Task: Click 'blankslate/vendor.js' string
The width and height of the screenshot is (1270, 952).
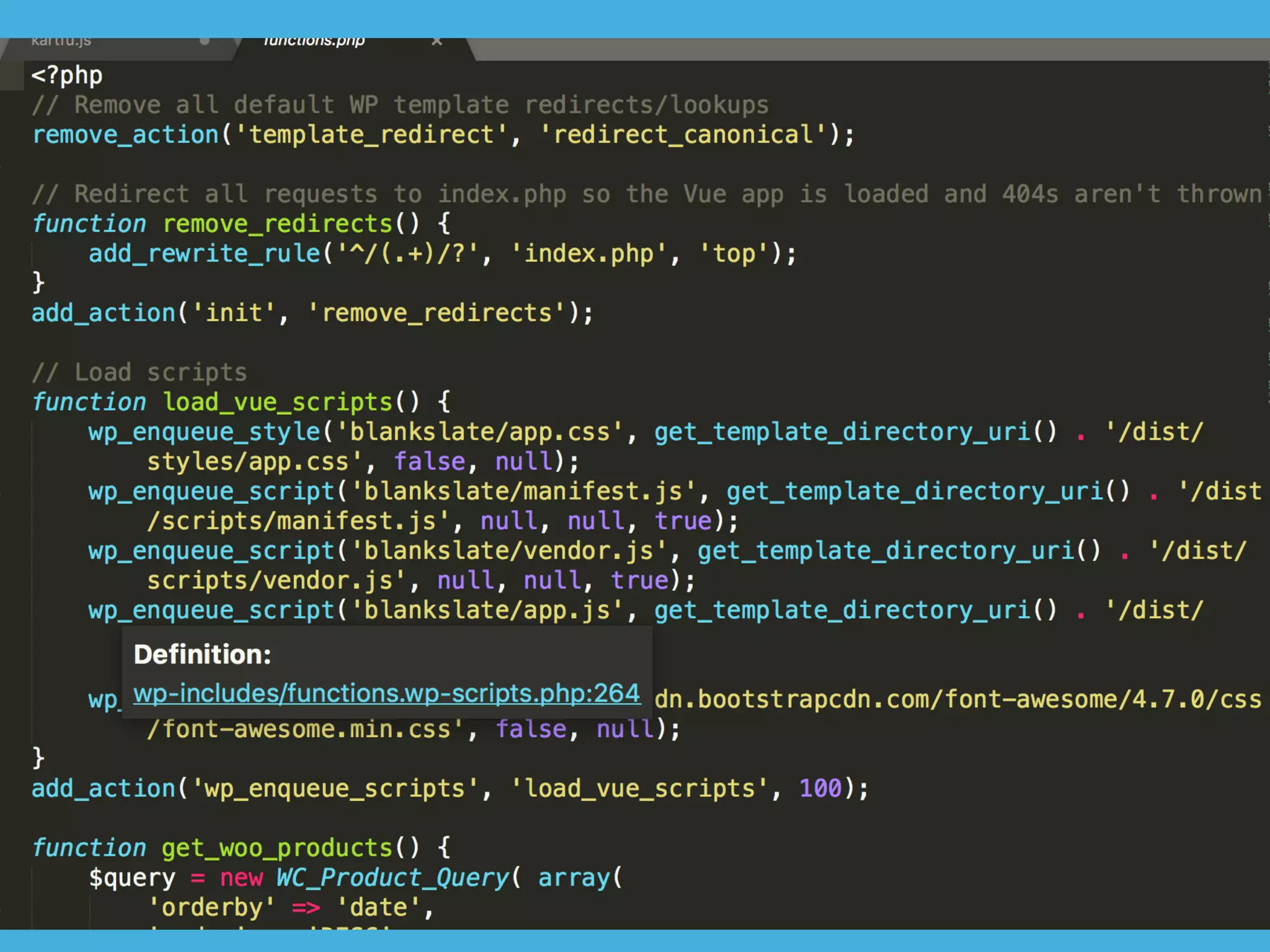Action: [508, 551]
